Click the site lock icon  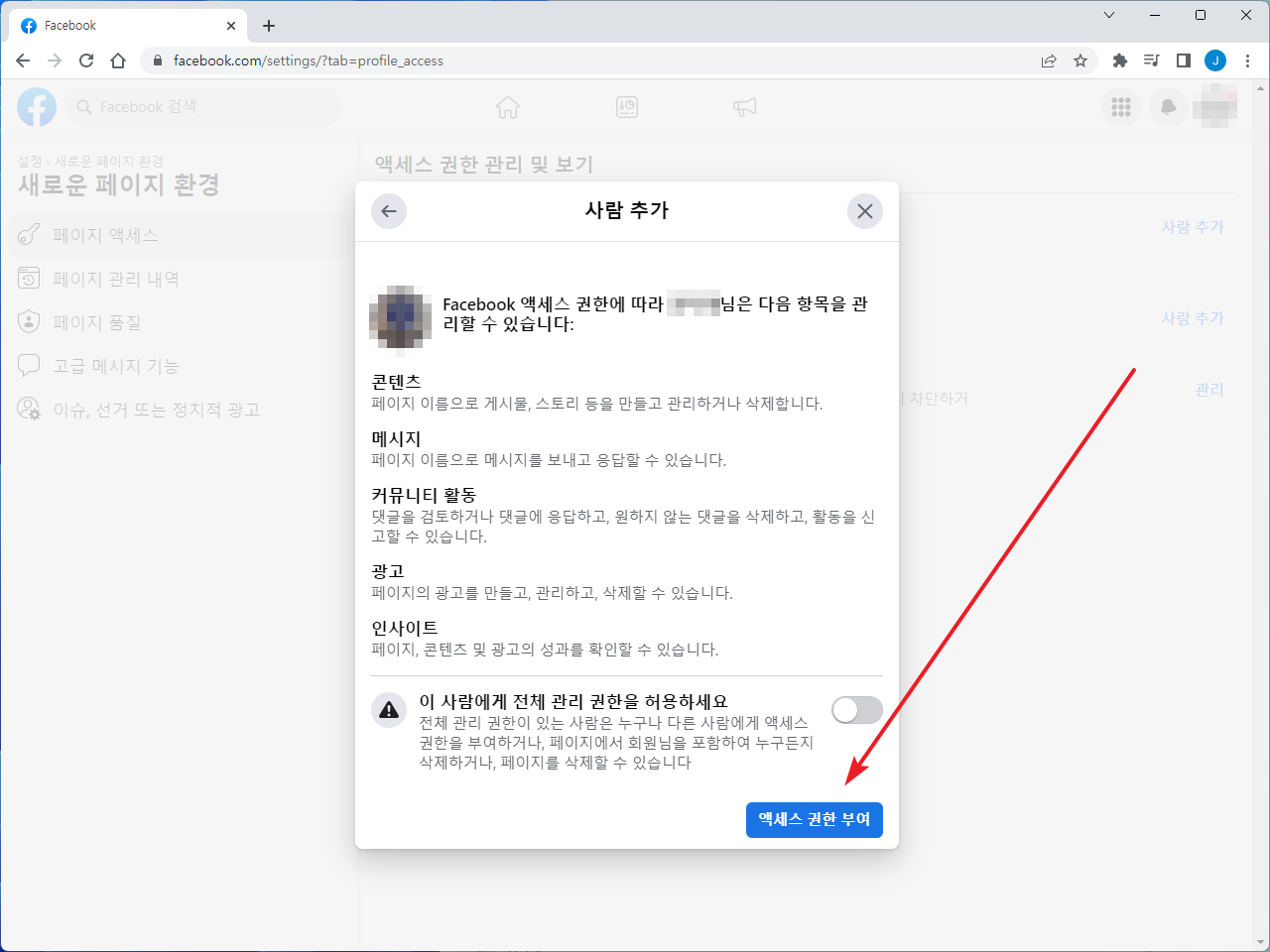(x=157, y=60)
